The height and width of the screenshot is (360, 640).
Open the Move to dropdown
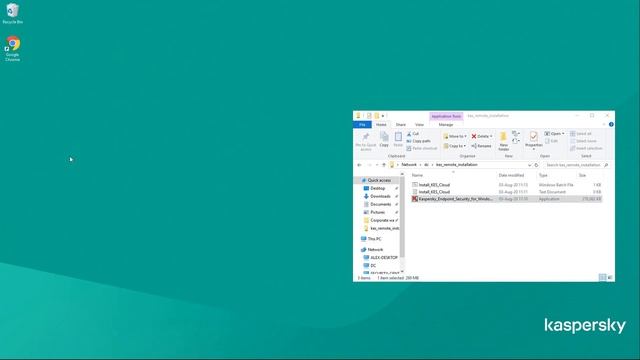click(x=455, y=136)
